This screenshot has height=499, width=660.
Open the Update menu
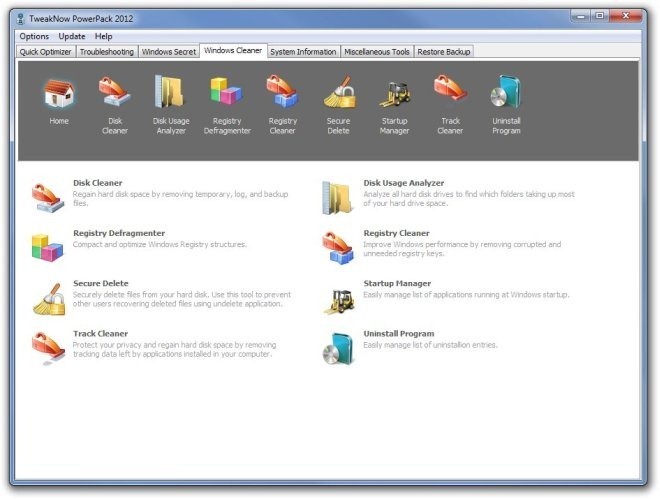pos(72,36)
